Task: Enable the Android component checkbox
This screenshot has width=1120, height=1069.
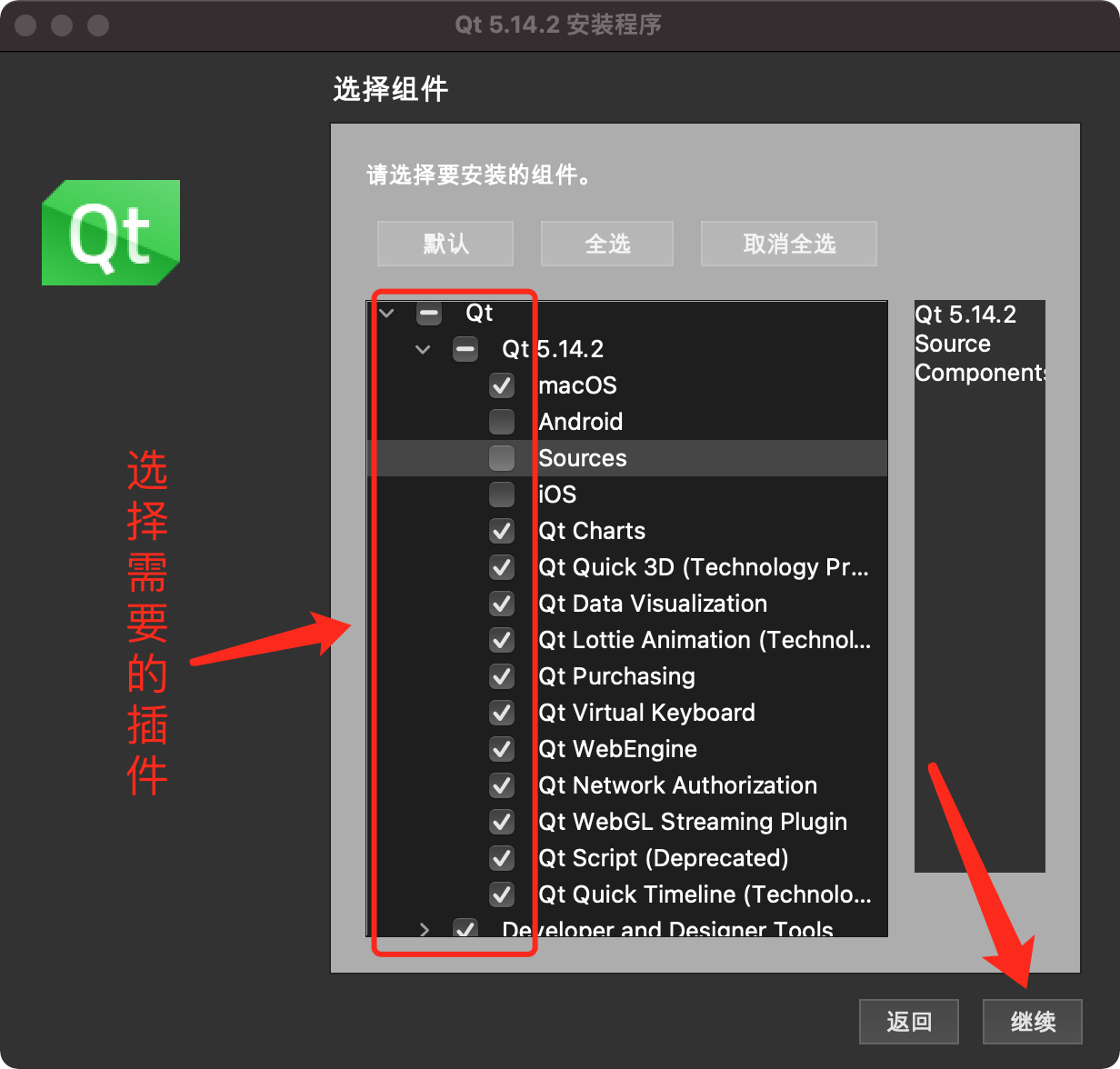Action: (502, 421)
